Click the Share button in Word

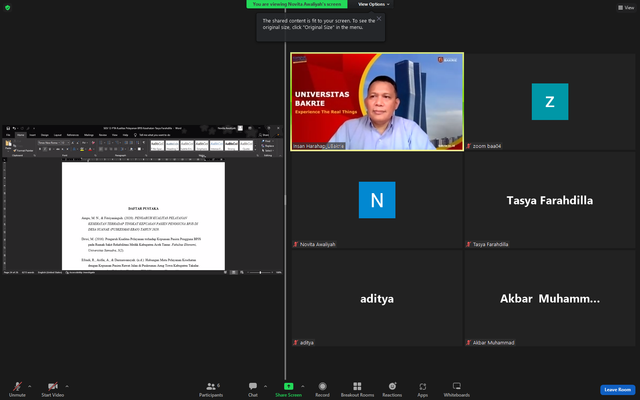264,135
